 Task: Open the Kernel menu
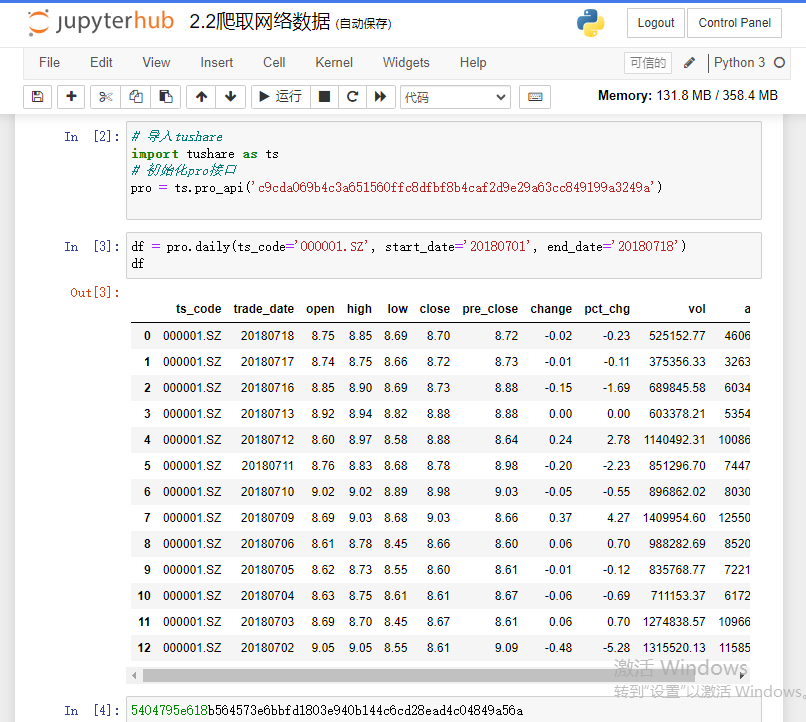[334, 62]
